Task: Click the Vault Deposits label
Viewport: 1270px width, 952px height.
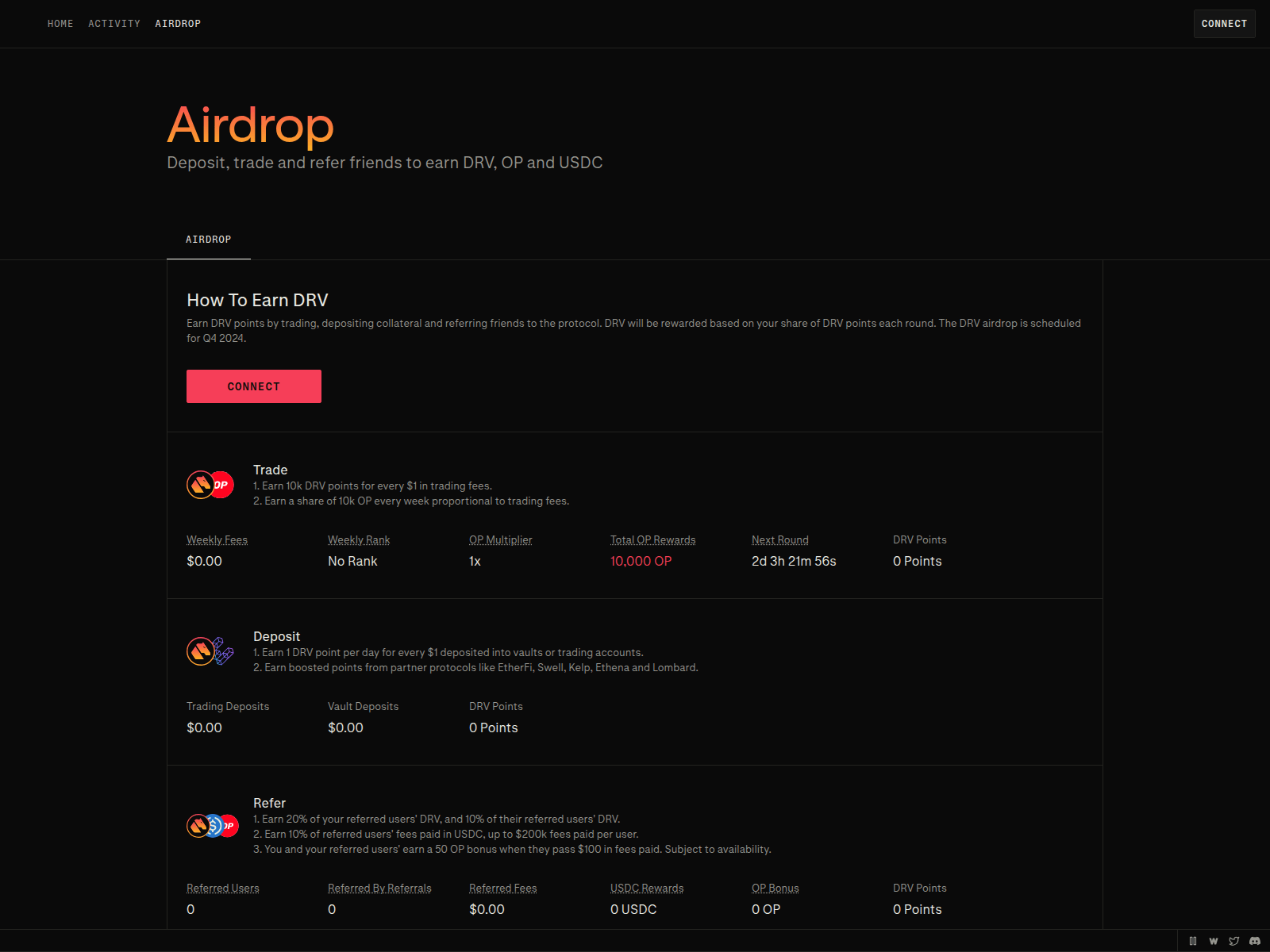Action: coord(363,706)
